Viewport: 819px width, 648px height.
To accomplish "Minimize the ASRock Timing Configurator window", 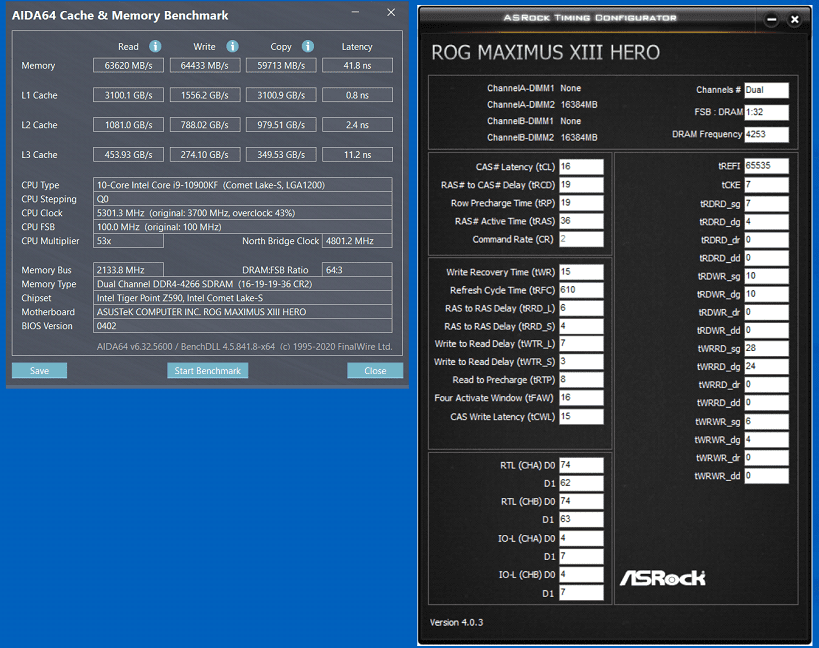I will [x=771, y=20].
